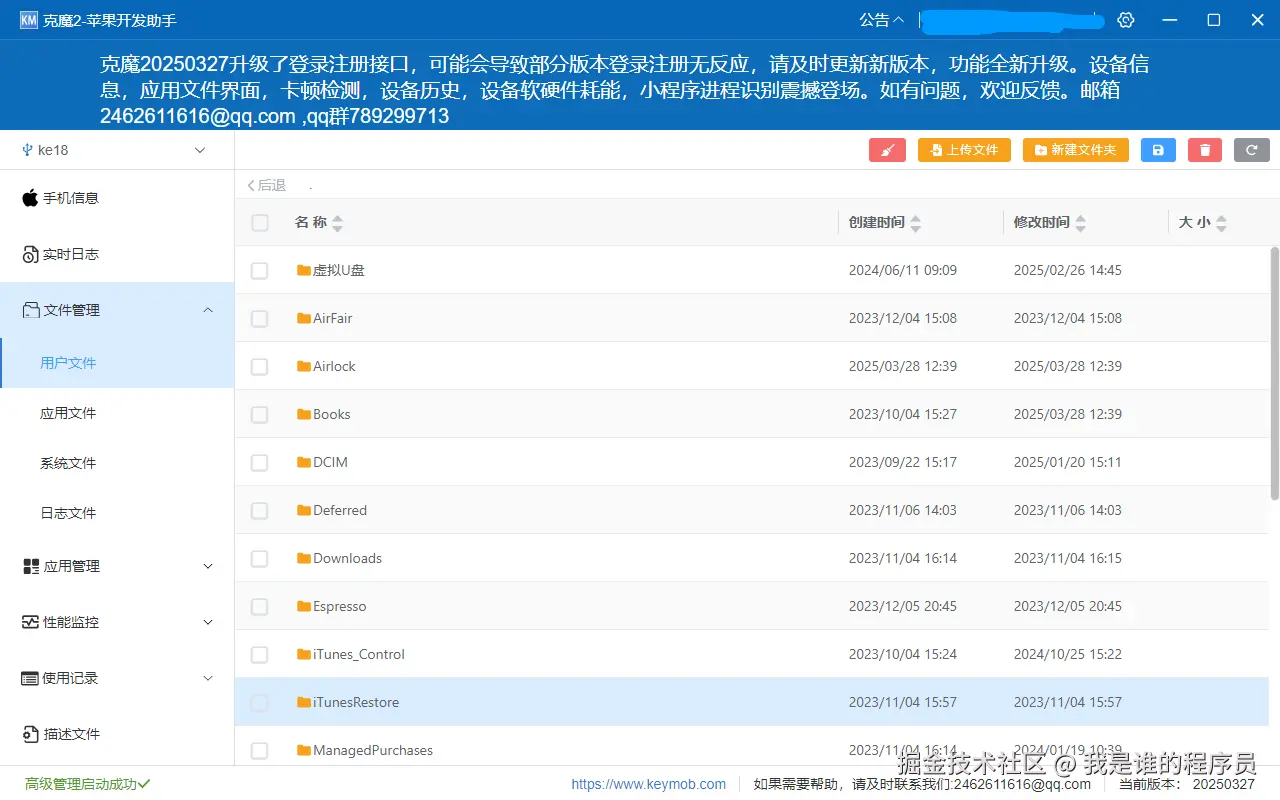Click the USB icon beside ke18
This screenshot has width=1280, height=800.
(27, 150)
